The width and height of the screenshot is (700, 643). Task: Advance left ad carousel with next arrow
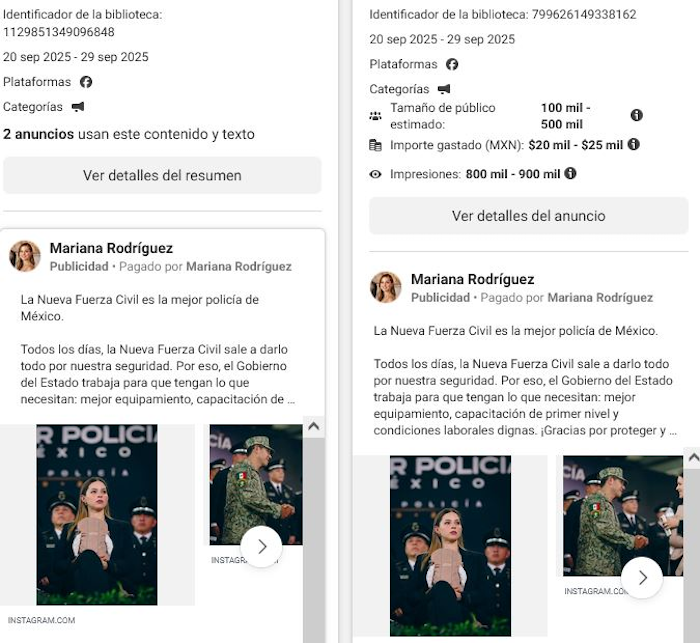[261, 546]
